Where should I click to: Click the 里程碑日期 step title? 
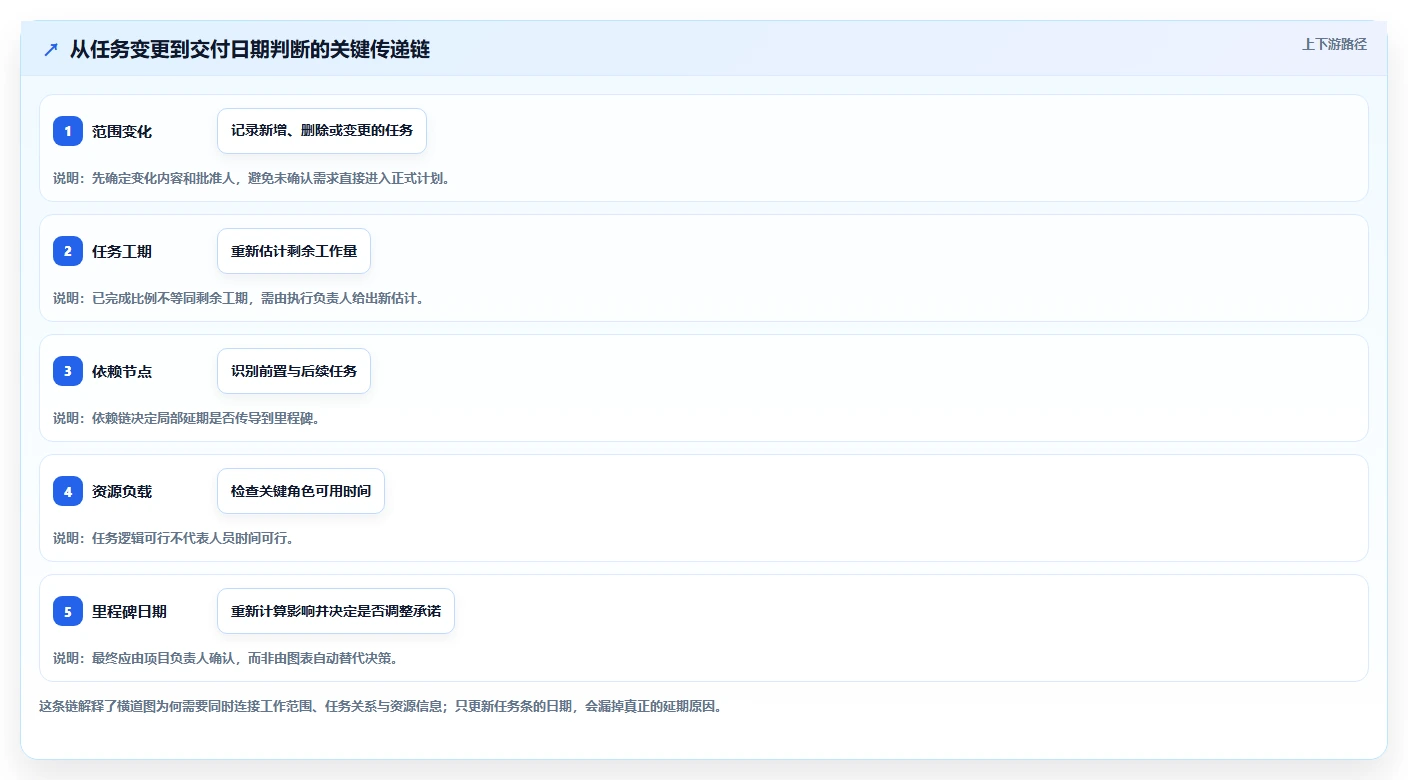(x=129, y=612)
